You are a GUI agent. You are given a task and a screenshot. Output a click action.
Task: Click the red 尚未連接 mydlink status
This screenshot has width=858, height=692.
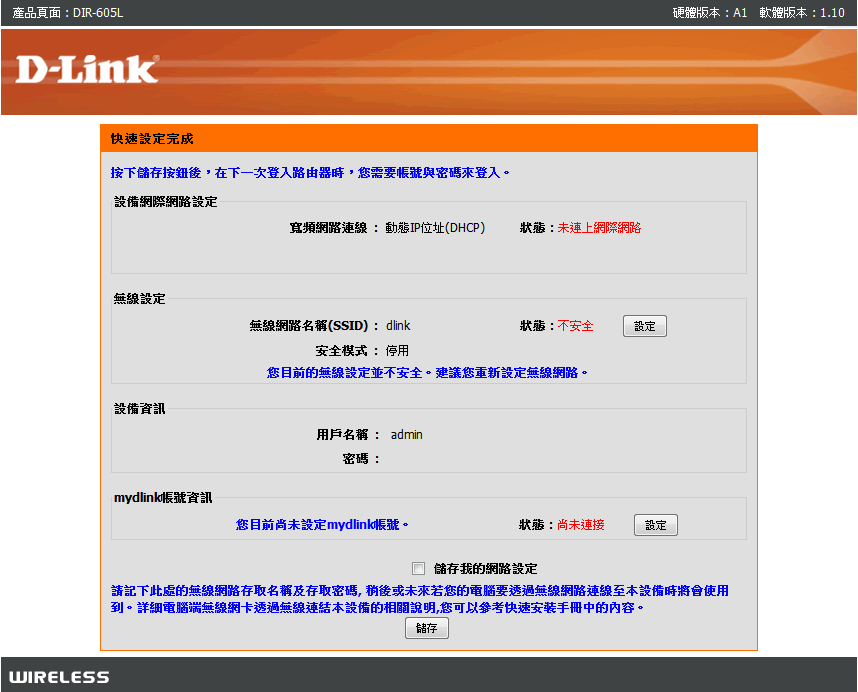(x=581, y=525)
